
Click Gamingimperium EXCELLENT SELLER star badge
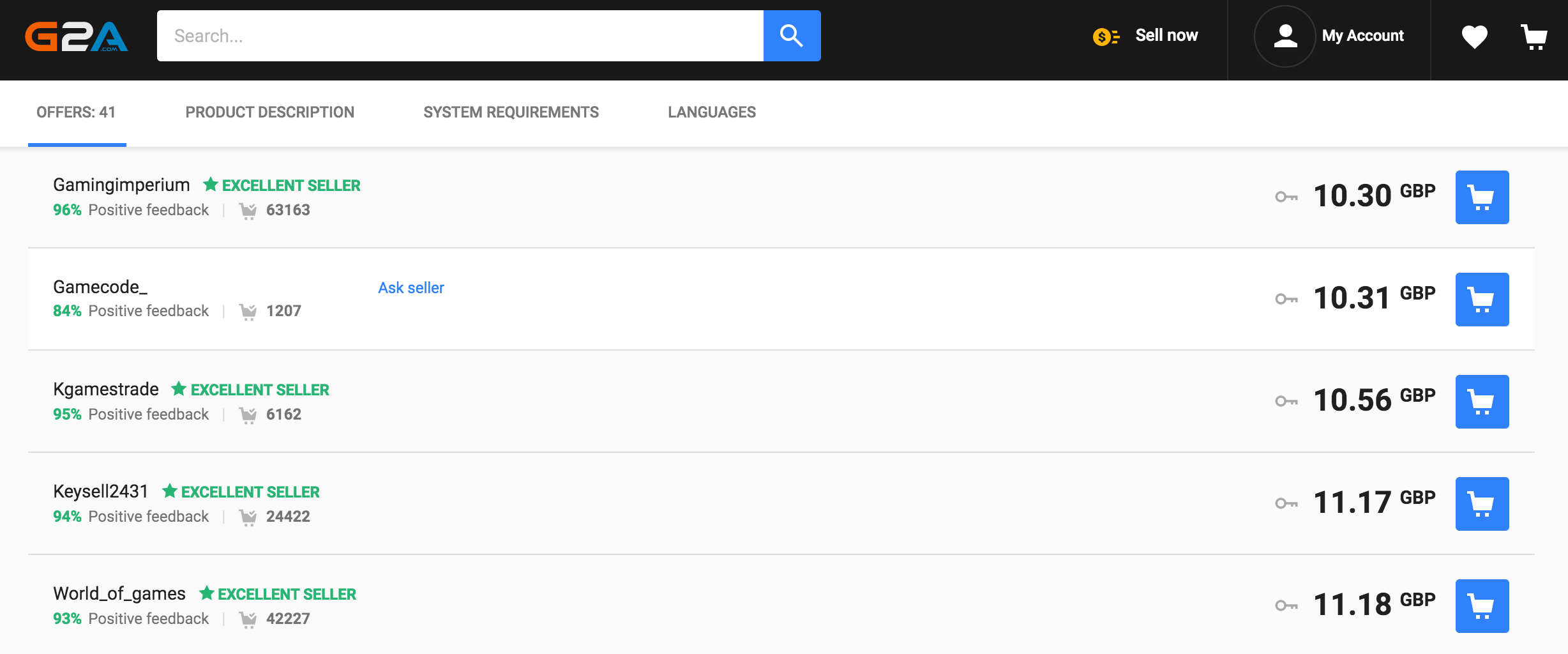(282, 185)
